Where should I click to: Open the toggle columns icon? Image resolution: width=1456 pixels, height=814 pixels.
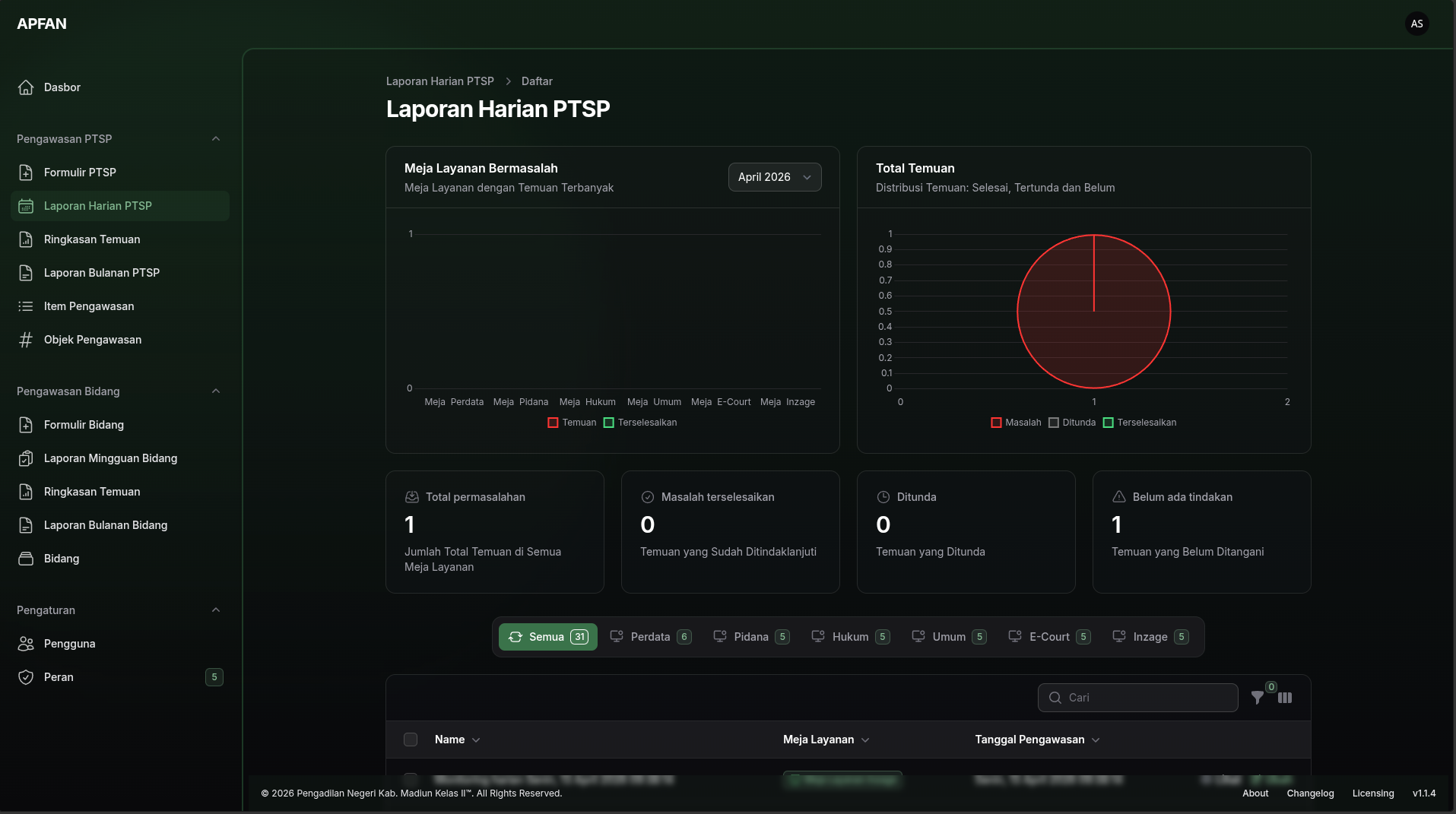(x=1285, y=698)
